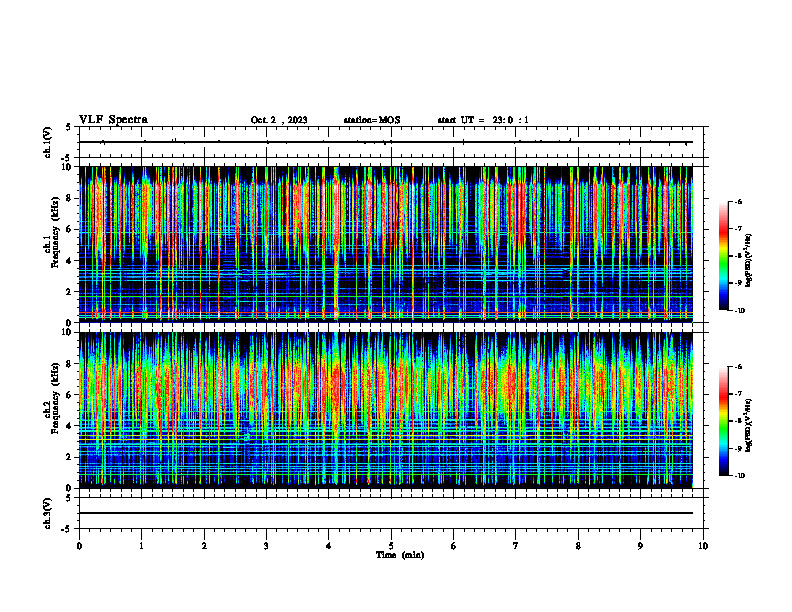Click the "0" tick on the time axis
The height and width of the screenshot is (612, 792).
(x=79, y=546)
